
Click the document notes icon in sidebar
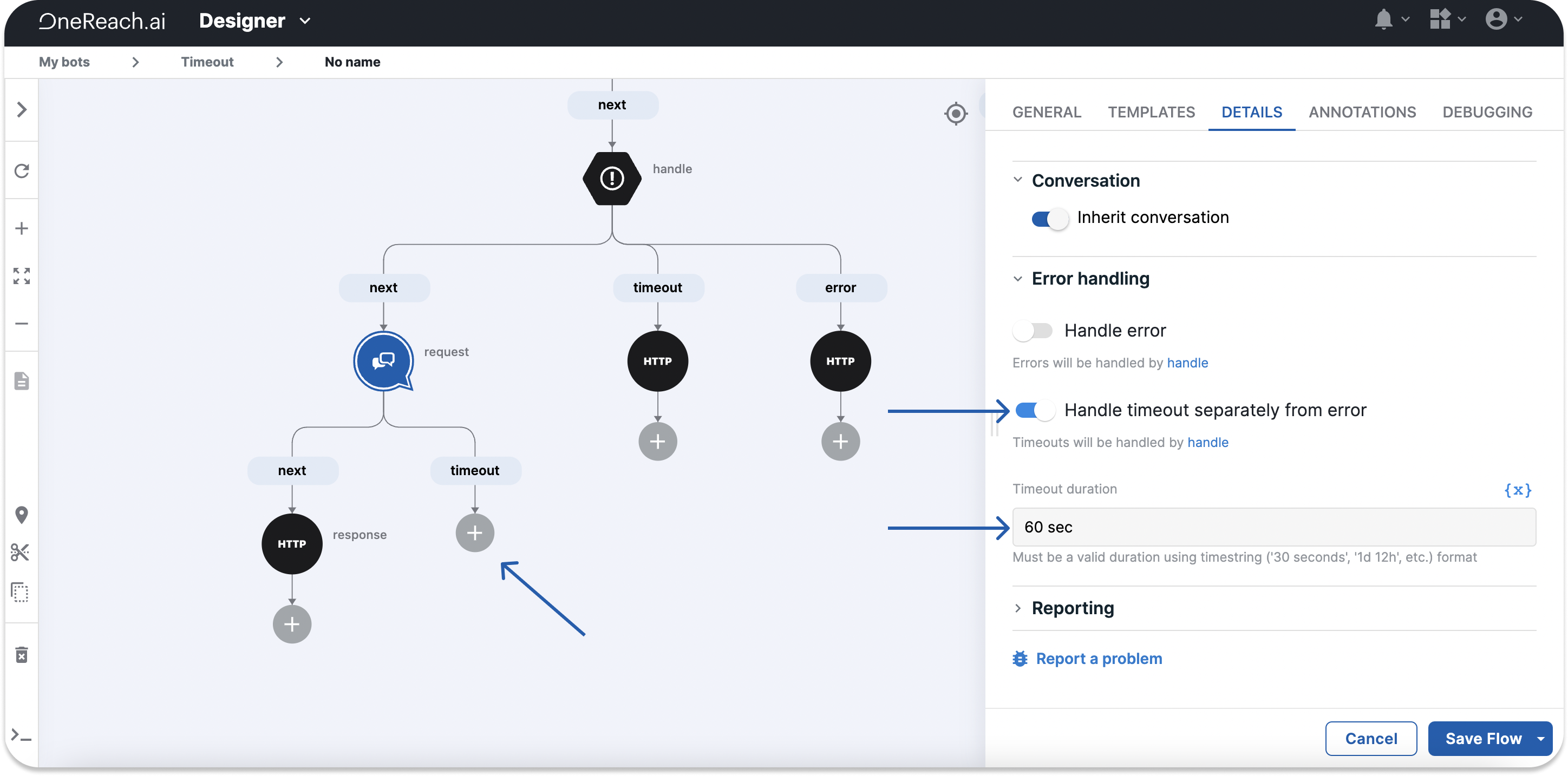22,381
